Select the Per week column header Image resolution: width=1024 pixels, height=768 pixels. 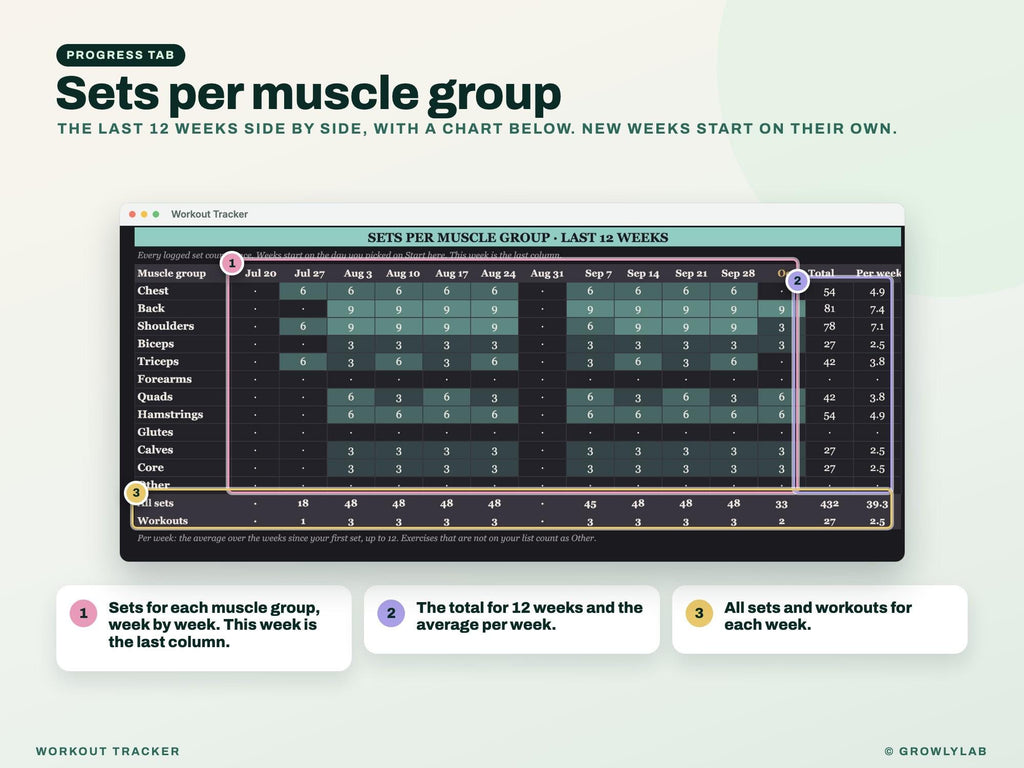tap(878, 273)
